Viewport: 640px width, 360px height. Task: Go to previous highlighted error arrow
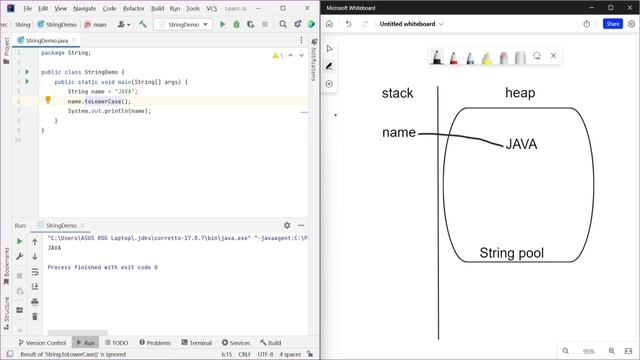[x=290, y=55]
